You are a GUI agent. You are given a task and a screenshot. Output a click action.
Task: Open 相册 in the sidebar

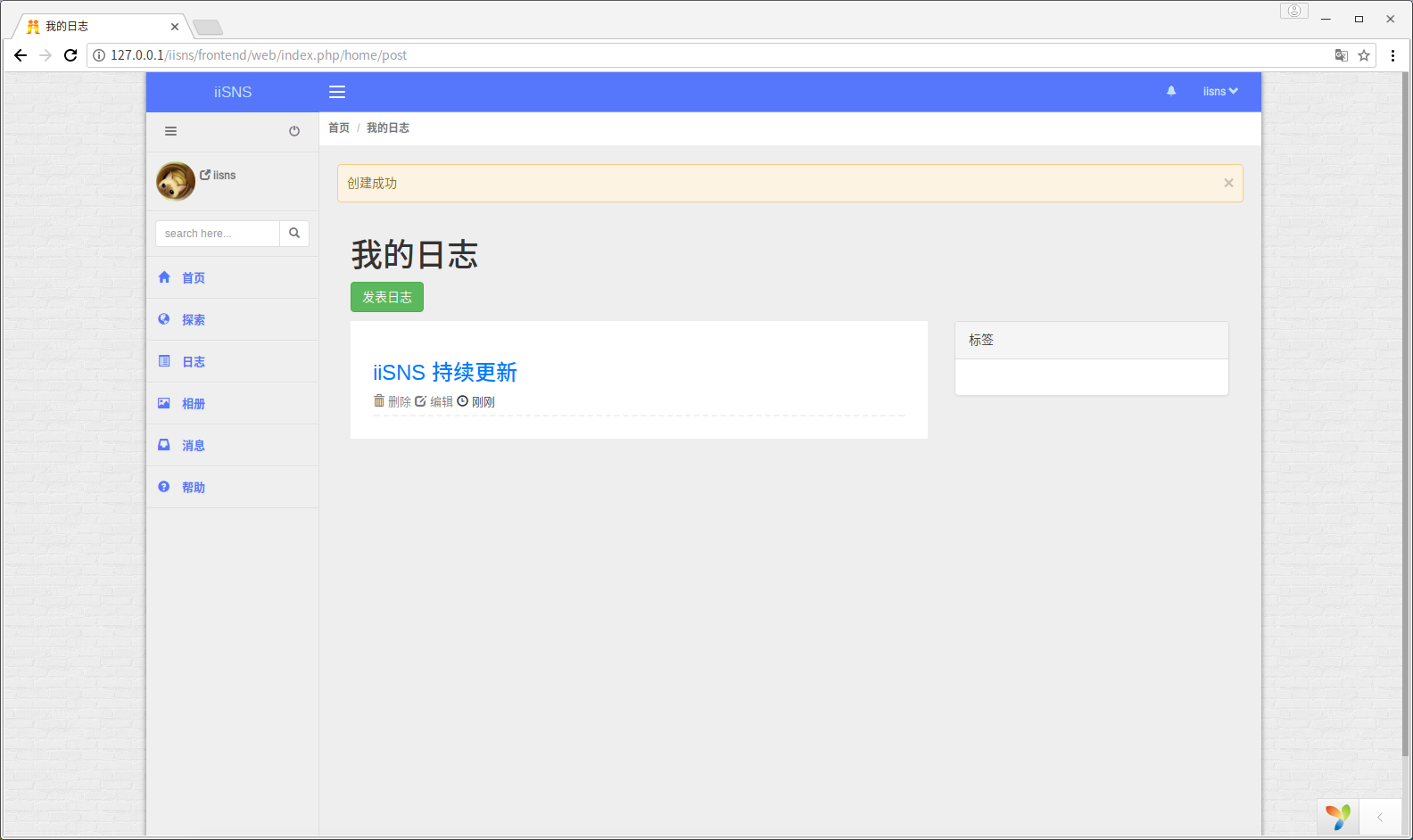click(x=194, y=404)
